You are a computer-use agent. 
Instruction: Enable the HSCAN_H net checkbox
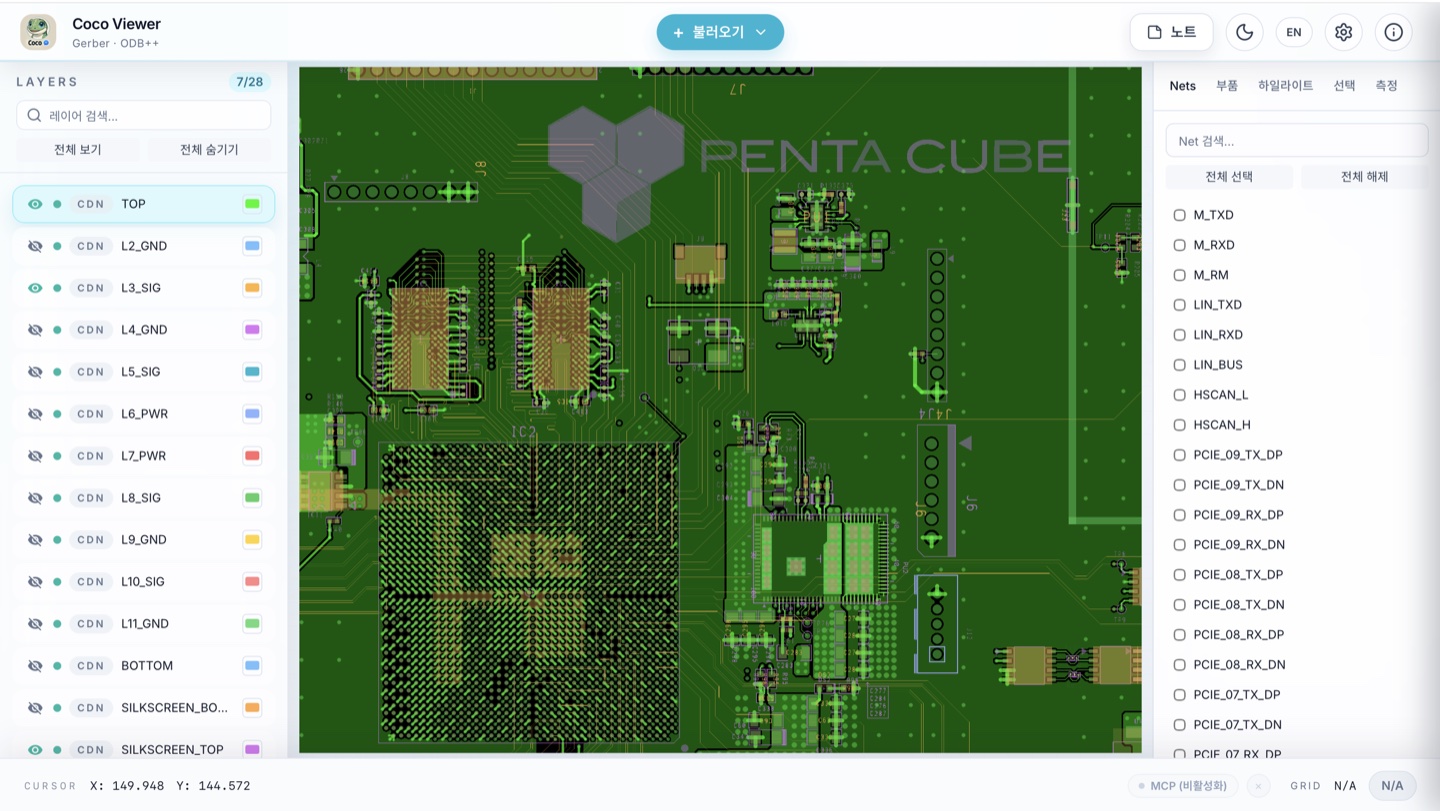tap(1179, 425)
